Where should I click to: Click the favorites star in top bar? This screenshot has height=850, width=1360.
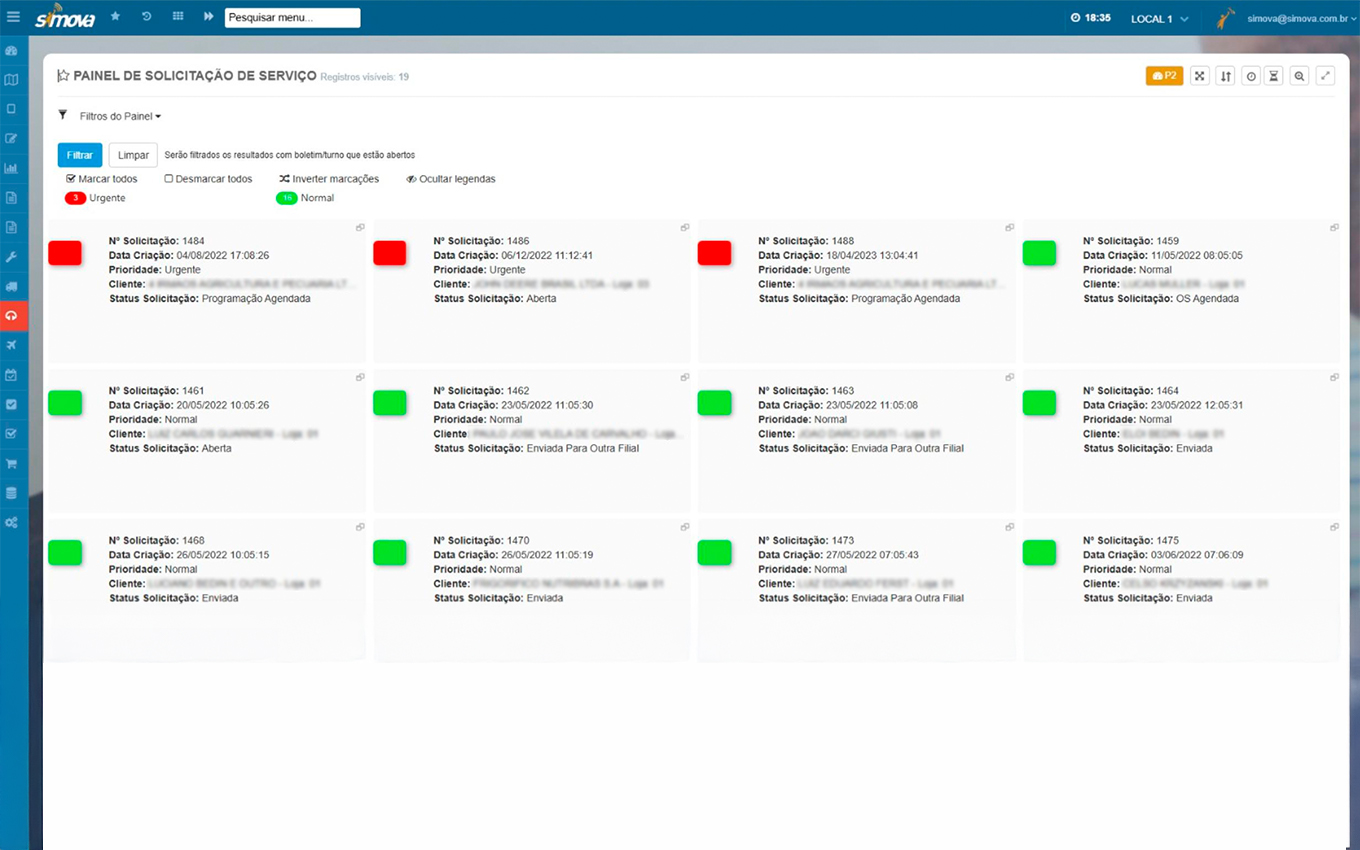(115, 17)
